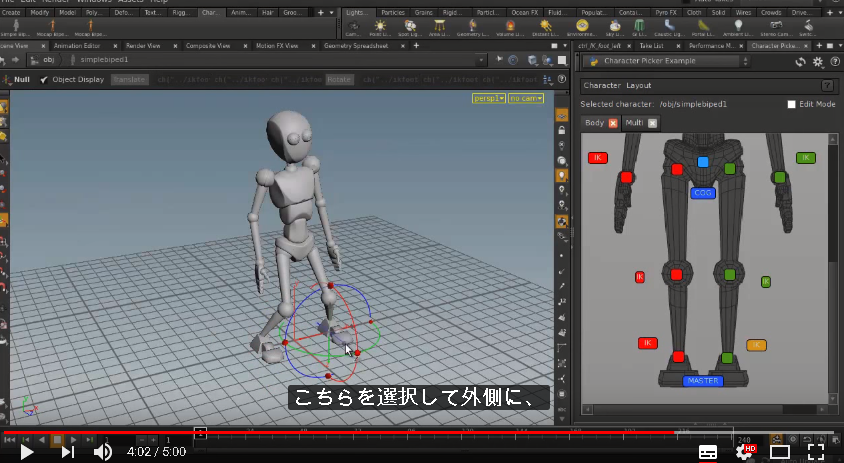Viewport: 844px width, 463px height.
Task: Open Python panel help question icon
Action: (835, 61)
